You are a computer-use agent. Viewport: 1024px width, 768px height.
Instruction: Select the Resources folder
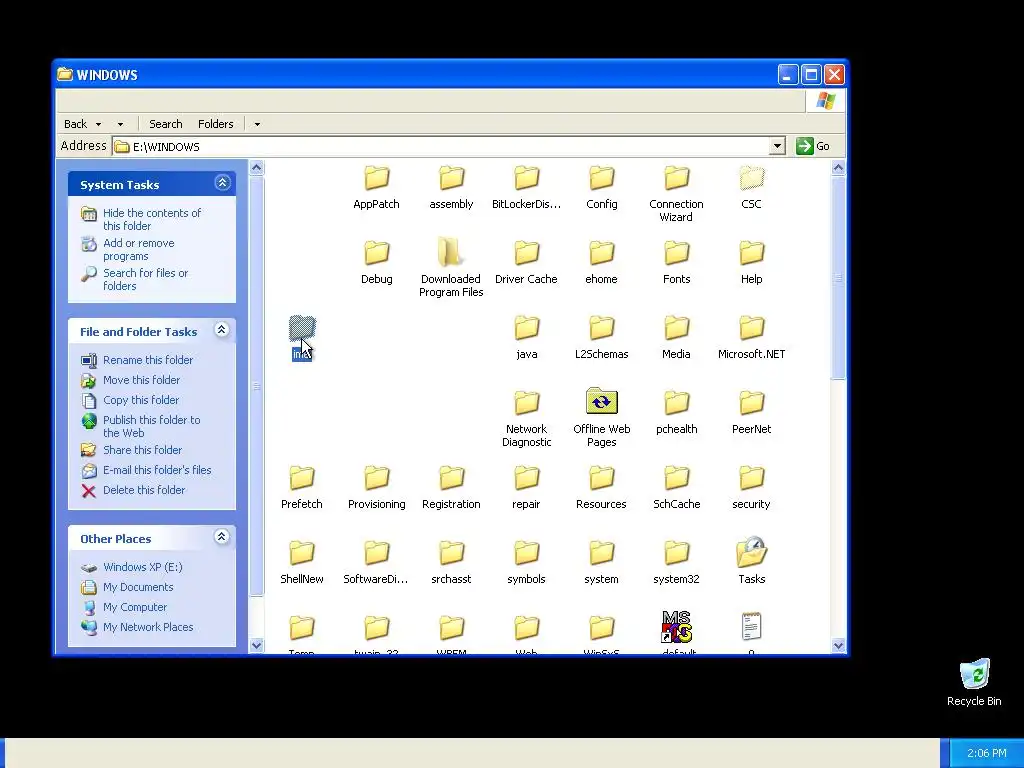coord(601,488)
